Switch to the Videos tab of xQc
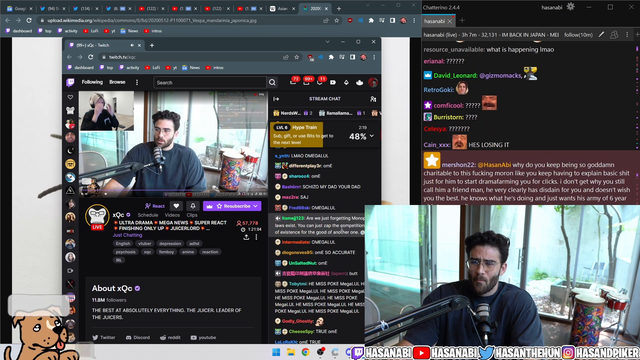Viewport: 640px width, 360px height. click(x=172, y=215)
